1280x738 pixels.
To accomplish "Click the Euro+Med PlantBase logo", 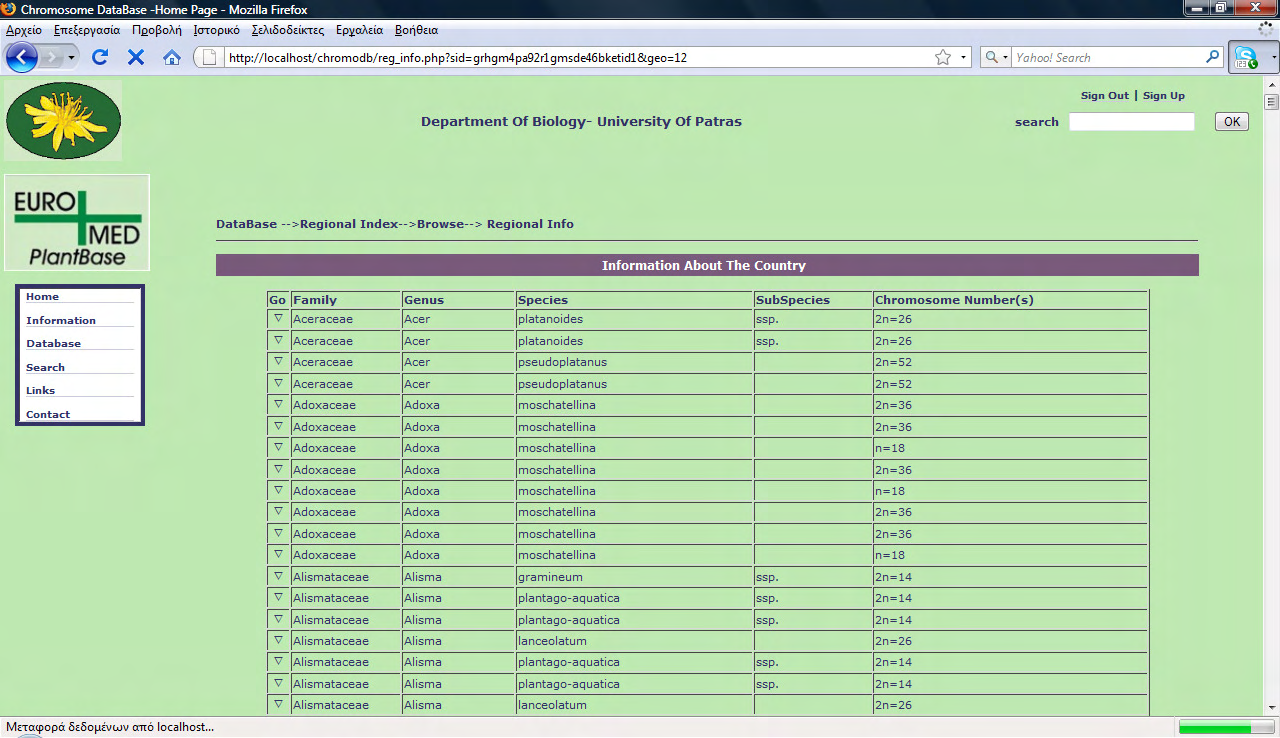I will [77, 223].
